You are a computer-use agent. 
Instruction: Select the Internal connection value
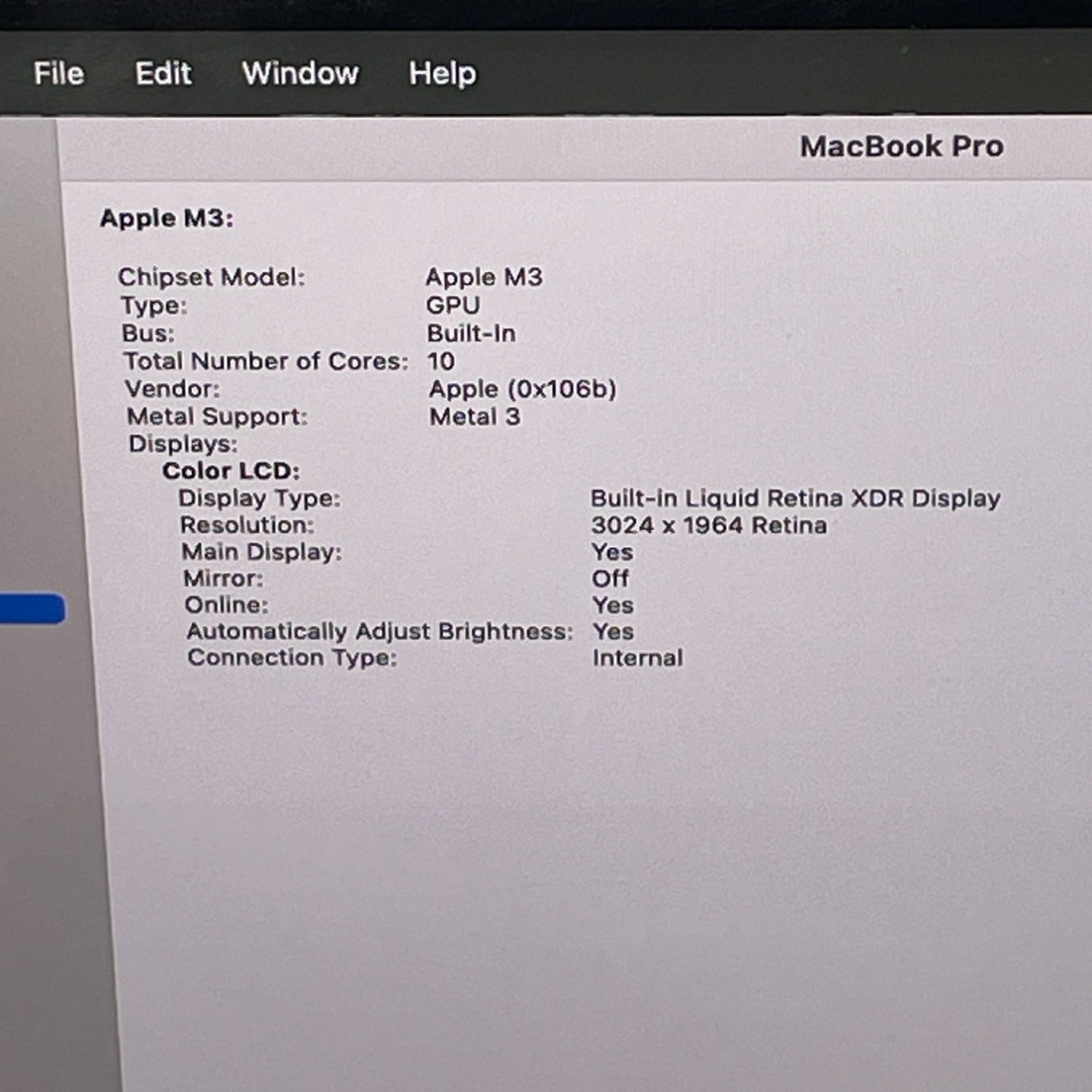coord(638,658)
